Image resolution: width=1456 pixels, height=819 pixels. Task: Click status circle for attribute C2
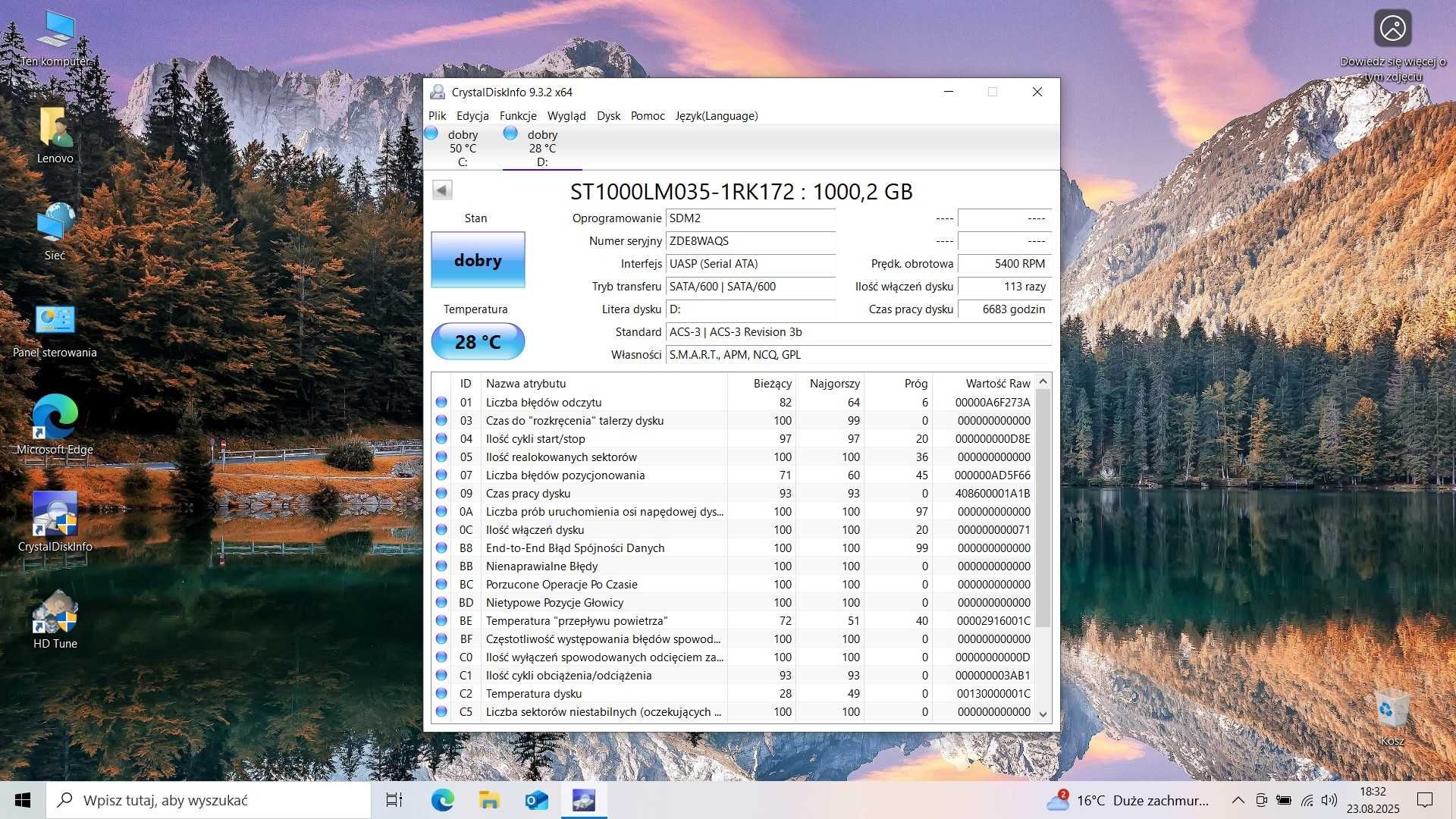pos(441,693)
